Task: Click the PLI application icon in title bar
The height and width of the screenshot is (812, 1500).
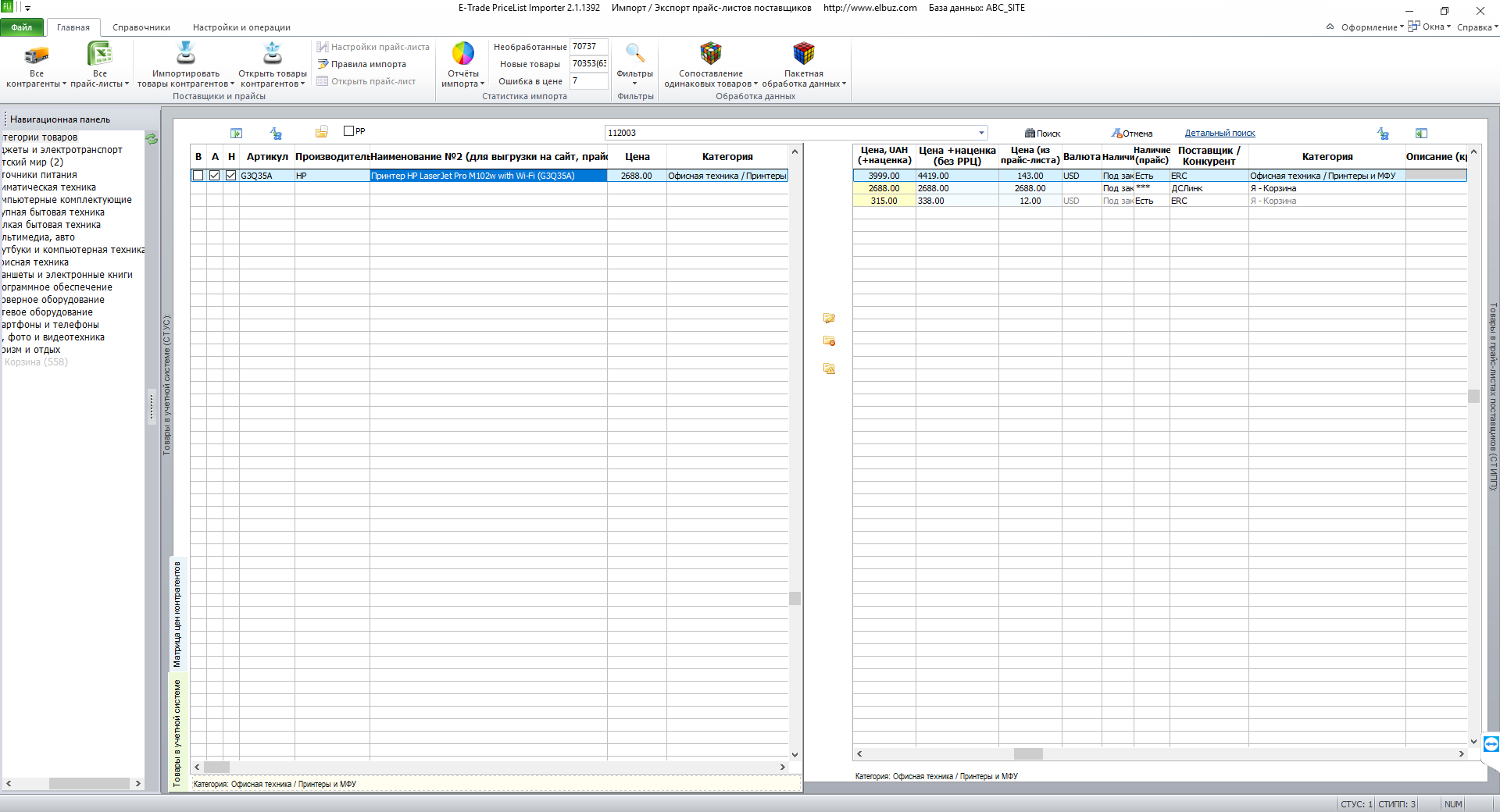Action: tap(6, 7)
